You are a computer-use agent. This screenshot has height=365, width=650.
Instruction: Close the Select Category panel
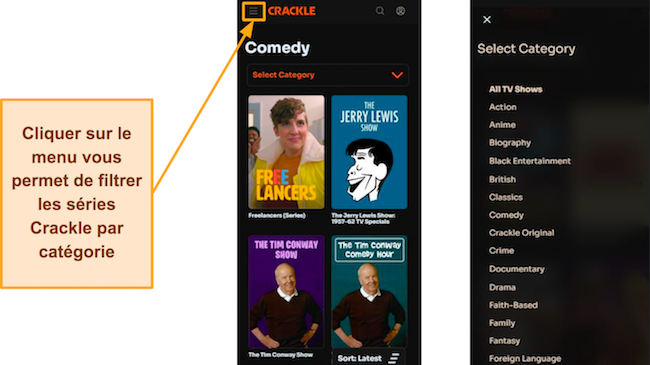coord(487,19)
